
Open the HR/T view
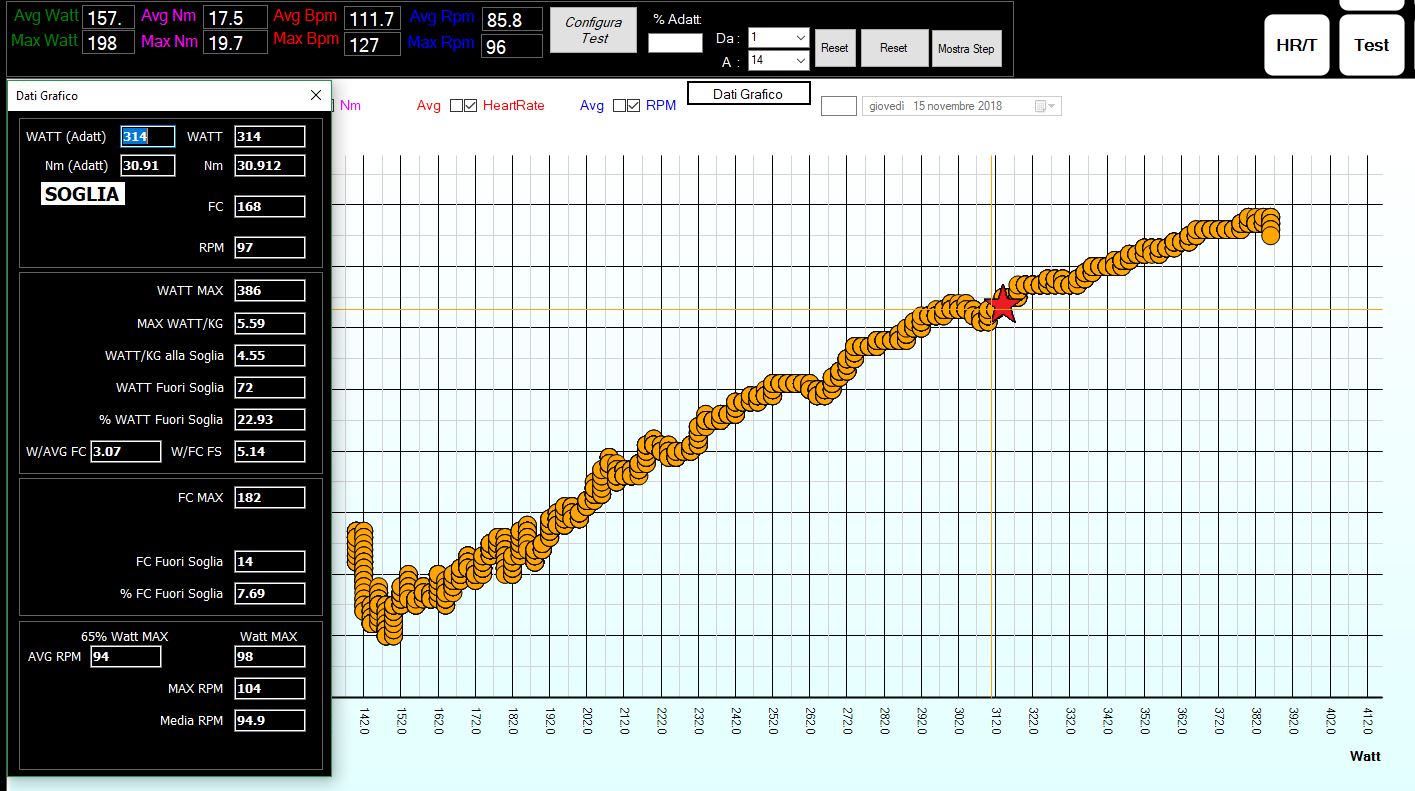pos(1297,45)
